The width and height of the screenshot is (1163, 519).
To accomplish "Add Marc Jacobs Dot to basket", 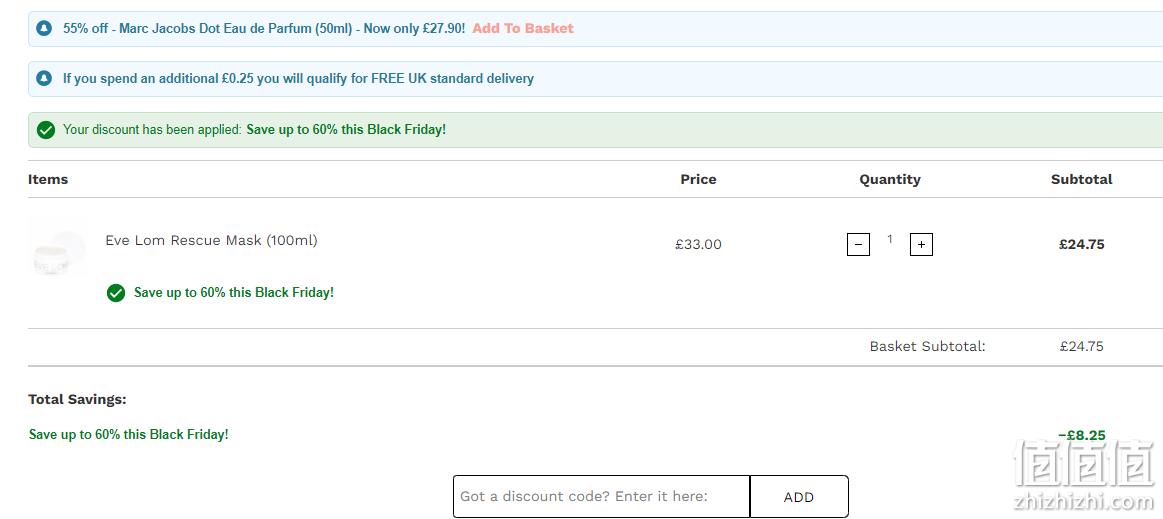I will click(x=523, y=28).
